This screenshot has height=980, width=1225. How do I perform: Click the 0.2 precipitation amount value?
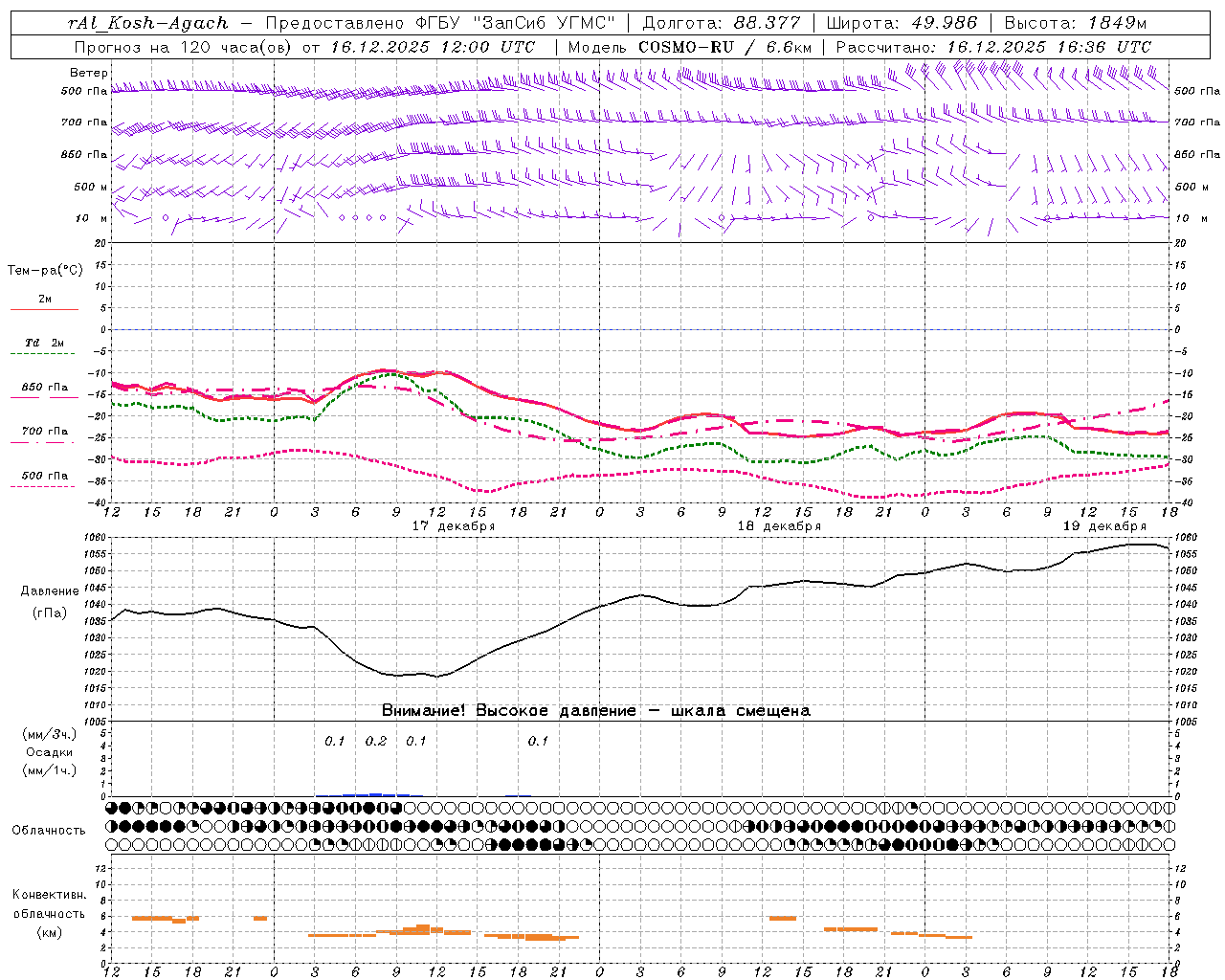[376, 741]
